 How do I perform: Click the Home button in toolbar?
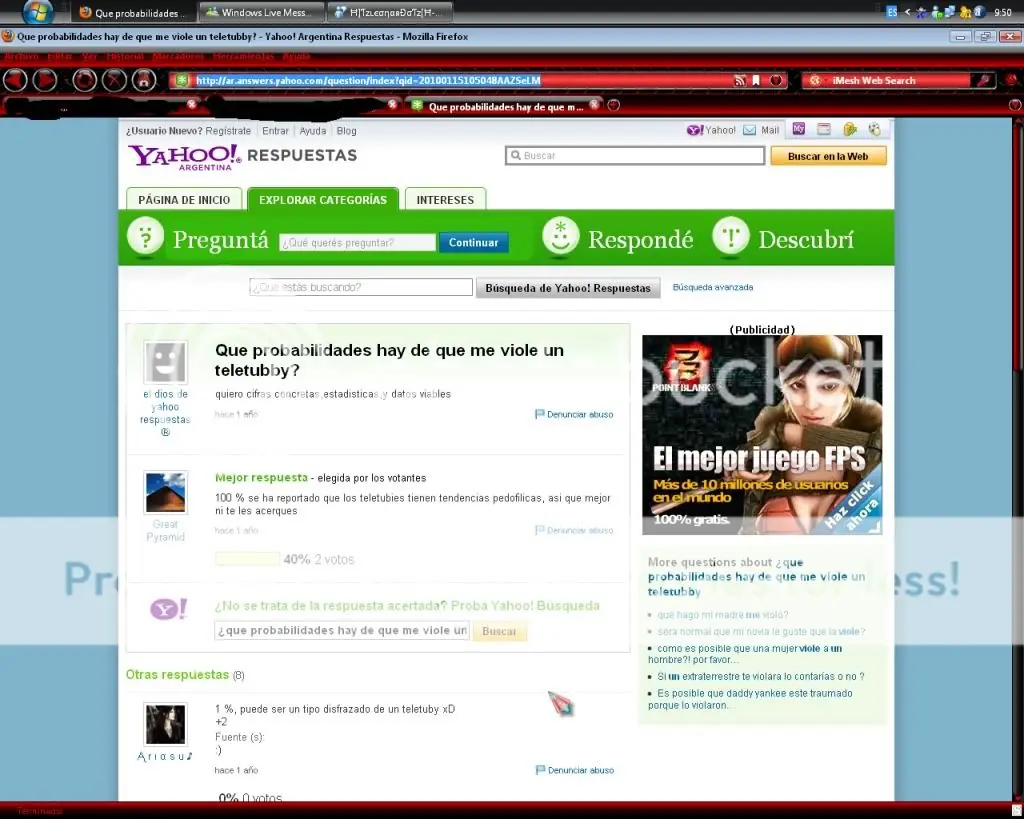point(144,80)
